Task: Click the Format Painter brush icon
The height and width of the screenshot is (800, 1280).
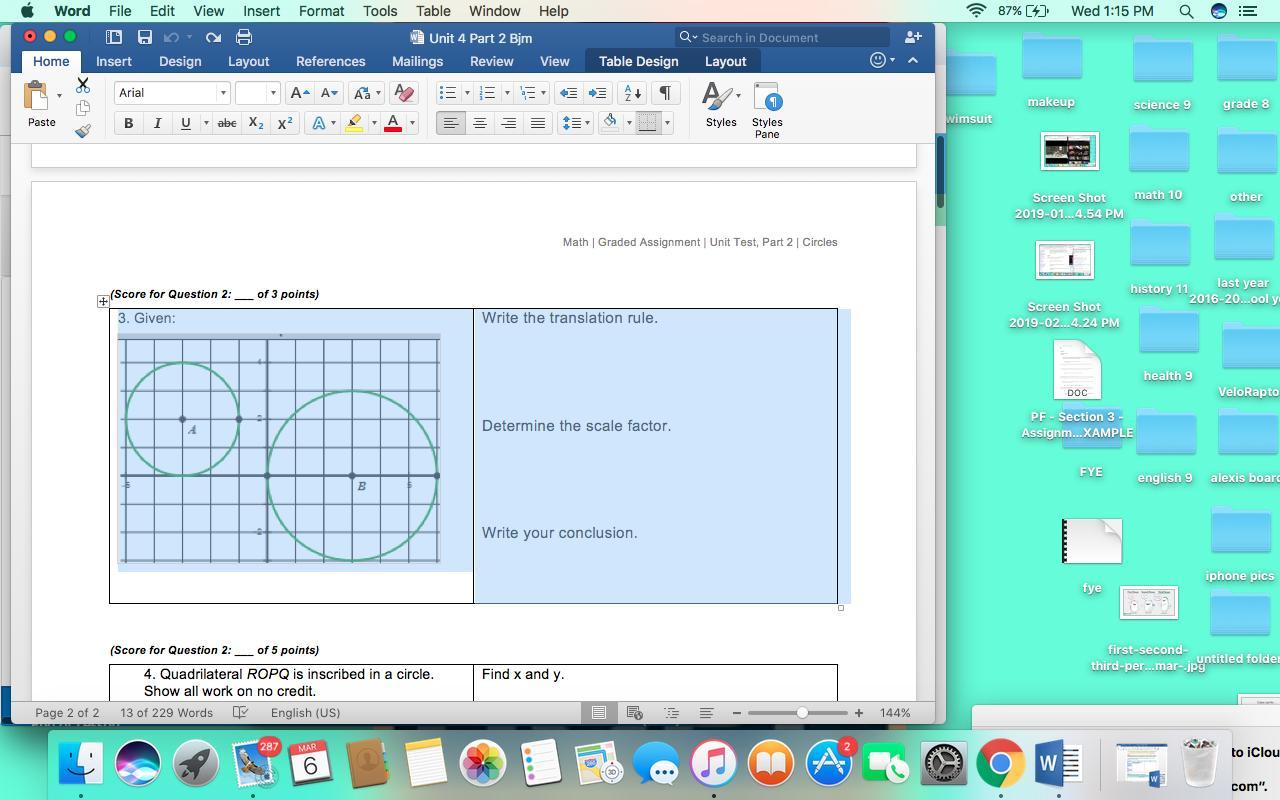Action: pyautogui.click(x=83, y=131)
